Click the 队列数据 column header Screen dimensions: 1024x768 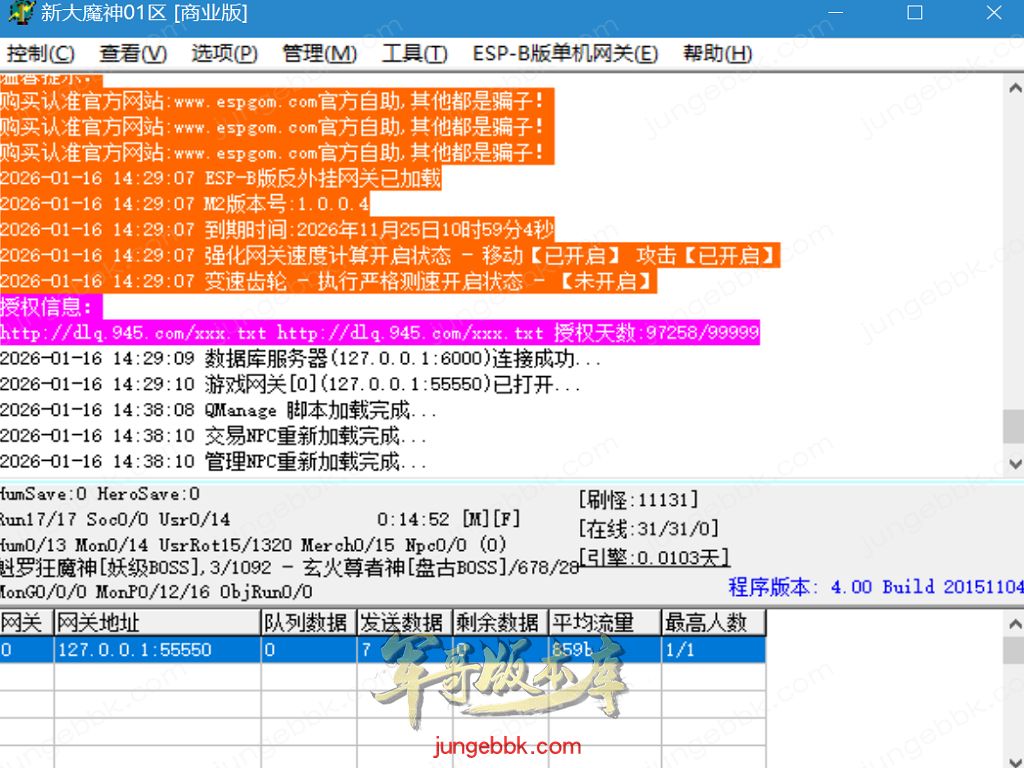pos(308,623)
